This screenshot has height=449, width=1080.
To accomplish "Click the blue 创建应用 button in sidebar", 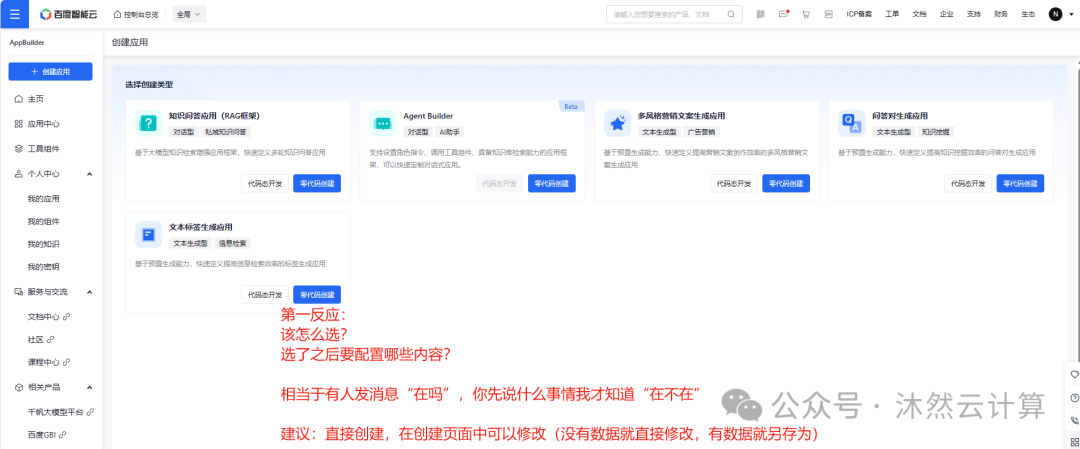I will pyautogui.click(x=50, y=72).
